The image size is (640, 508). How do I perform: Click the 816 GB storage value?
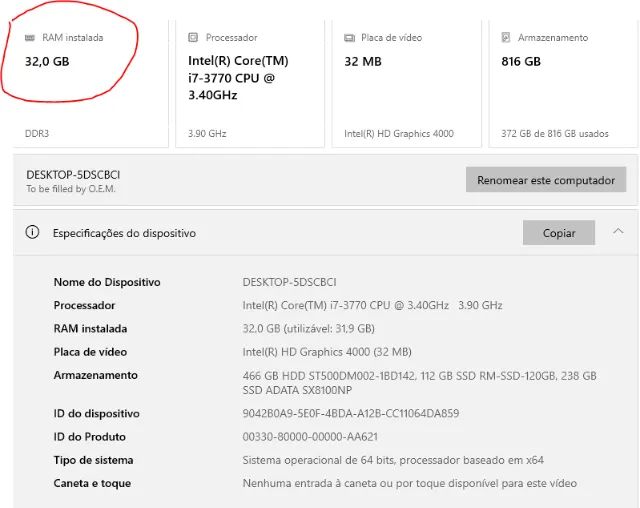coord(521,62)
